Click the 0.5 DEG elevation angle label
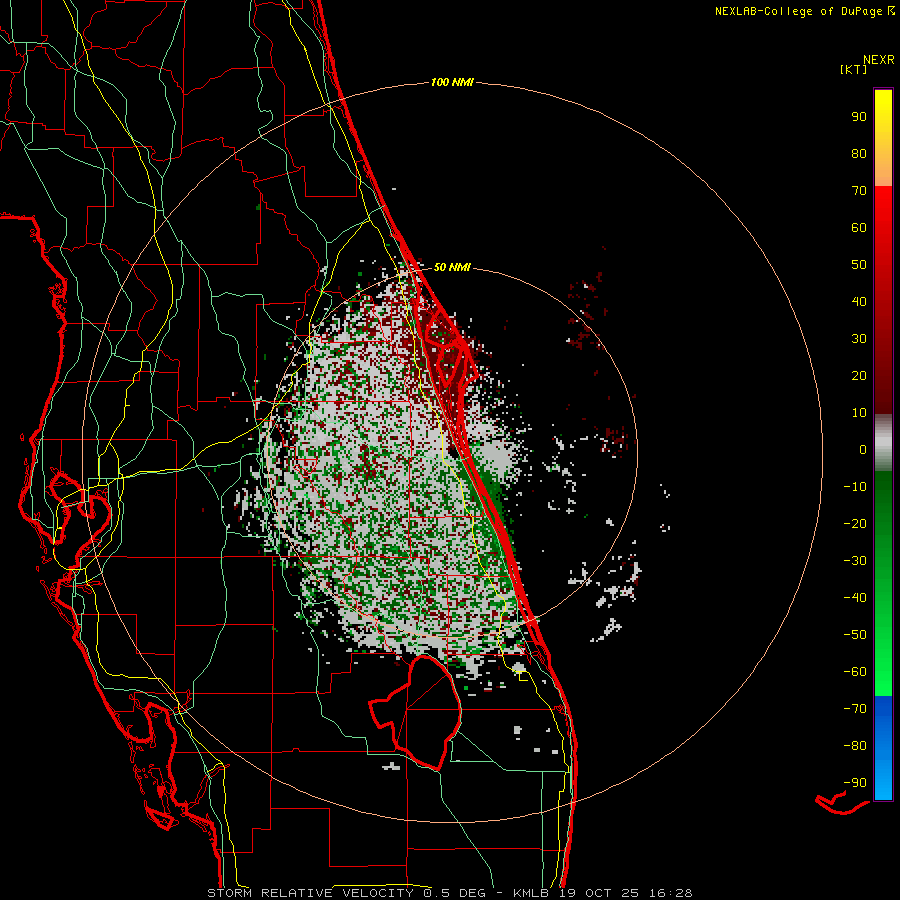The height and width of the screenshot is (900, 900). tap(455, 893)
